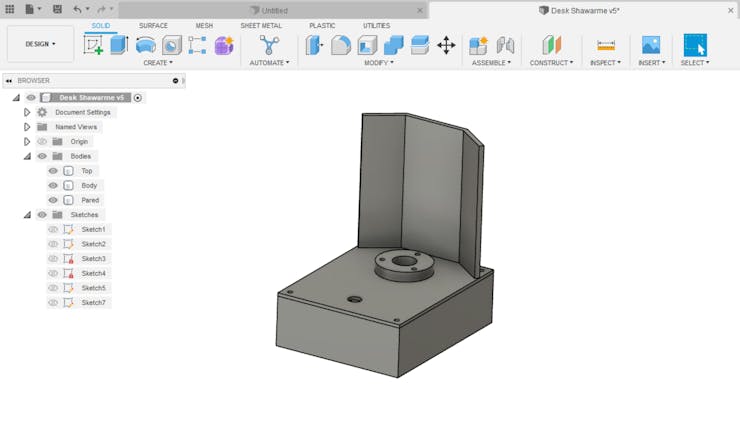740x438 pixels.
Task: Click the Create Sketch tool icon
Action: click(x=93, y=45)
